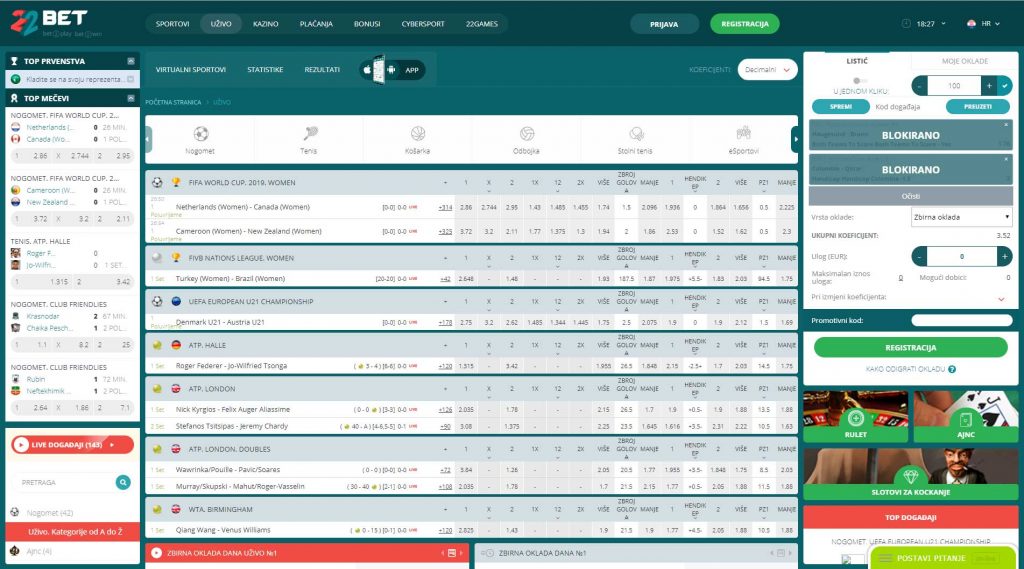1024x569 pixels.
Task: Click the Preuzeti button in bet slip
Action: 978,106
